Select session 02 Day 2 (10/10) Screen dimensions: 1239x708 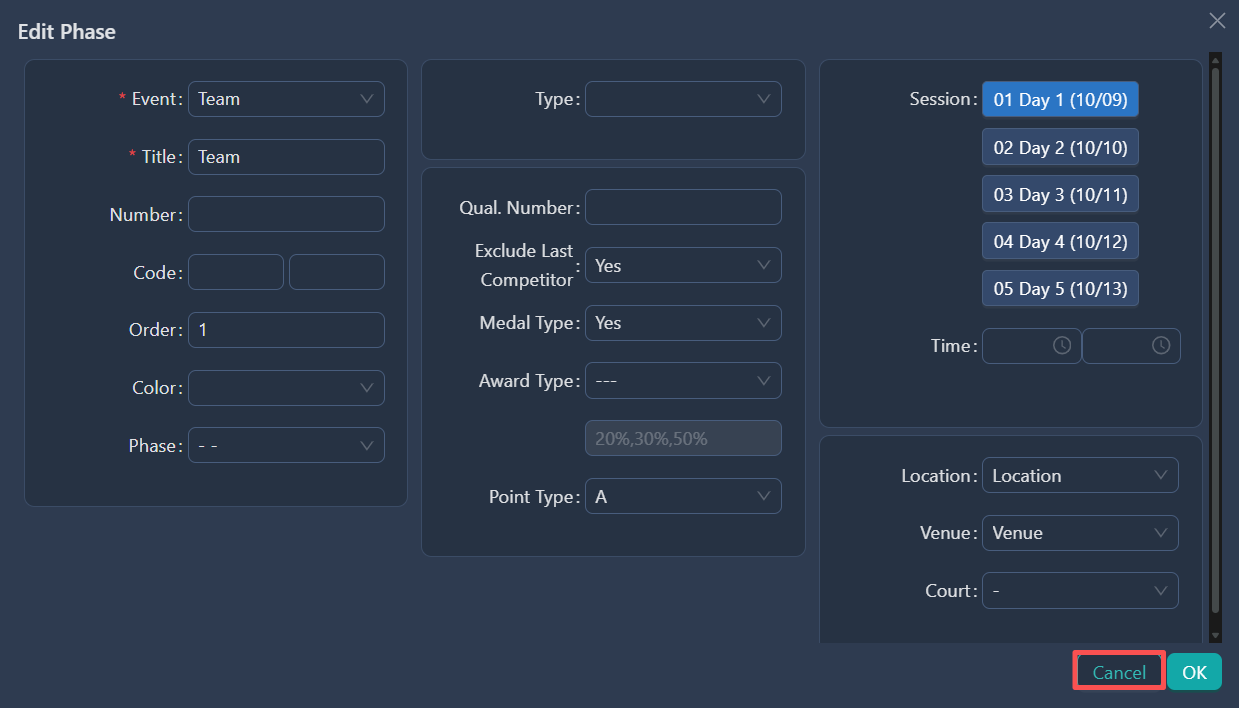coord(1060,148)
